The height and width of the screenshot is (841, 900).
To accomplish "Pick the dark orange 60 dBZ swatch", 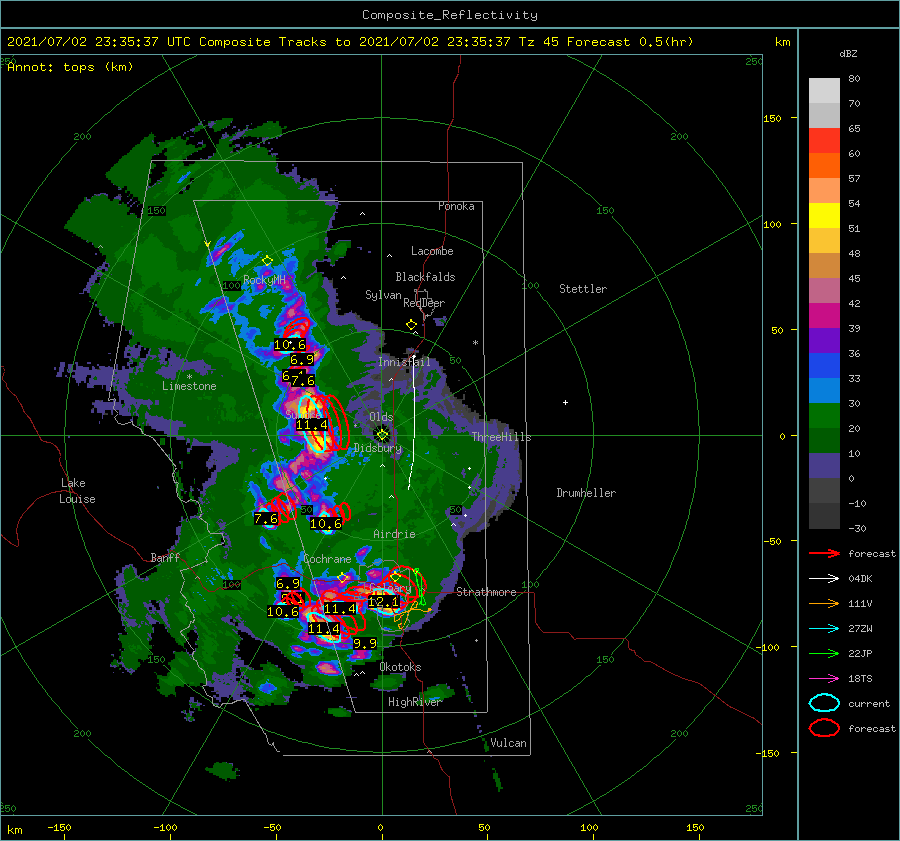I will (x=824, y=165).
